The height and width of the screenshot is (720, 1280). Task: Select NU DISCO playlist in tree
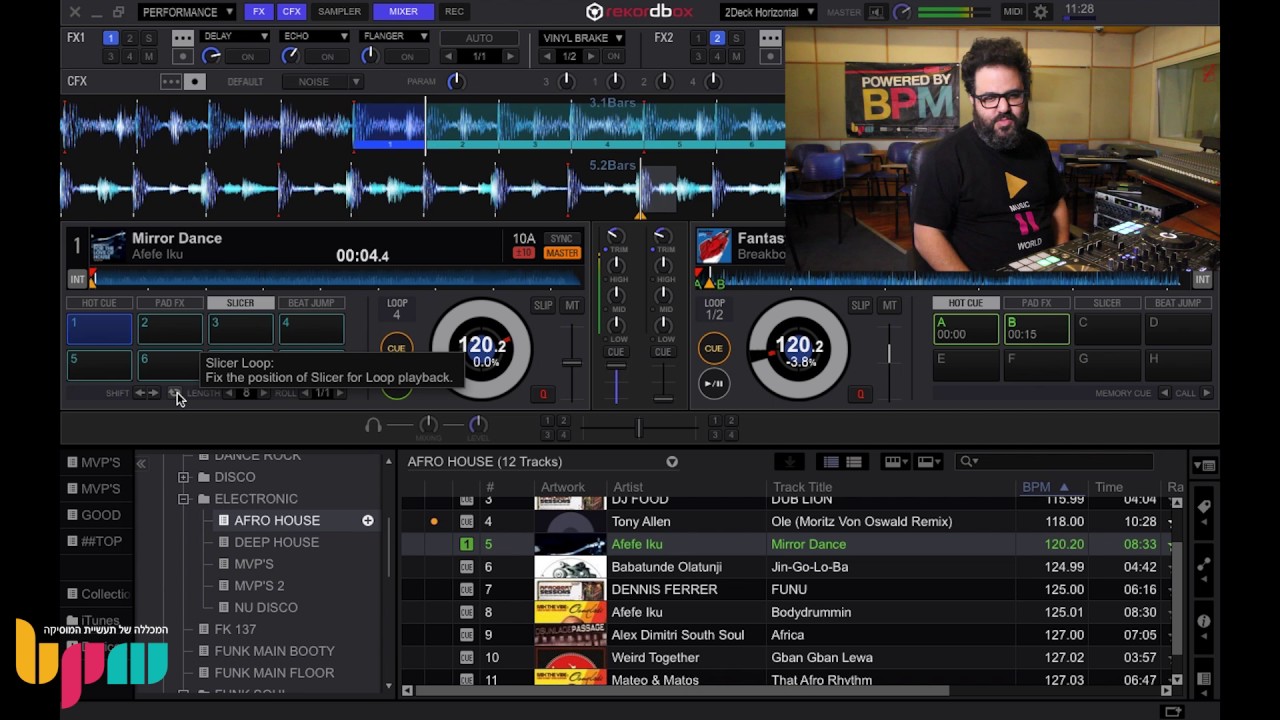tap(266, 607)
